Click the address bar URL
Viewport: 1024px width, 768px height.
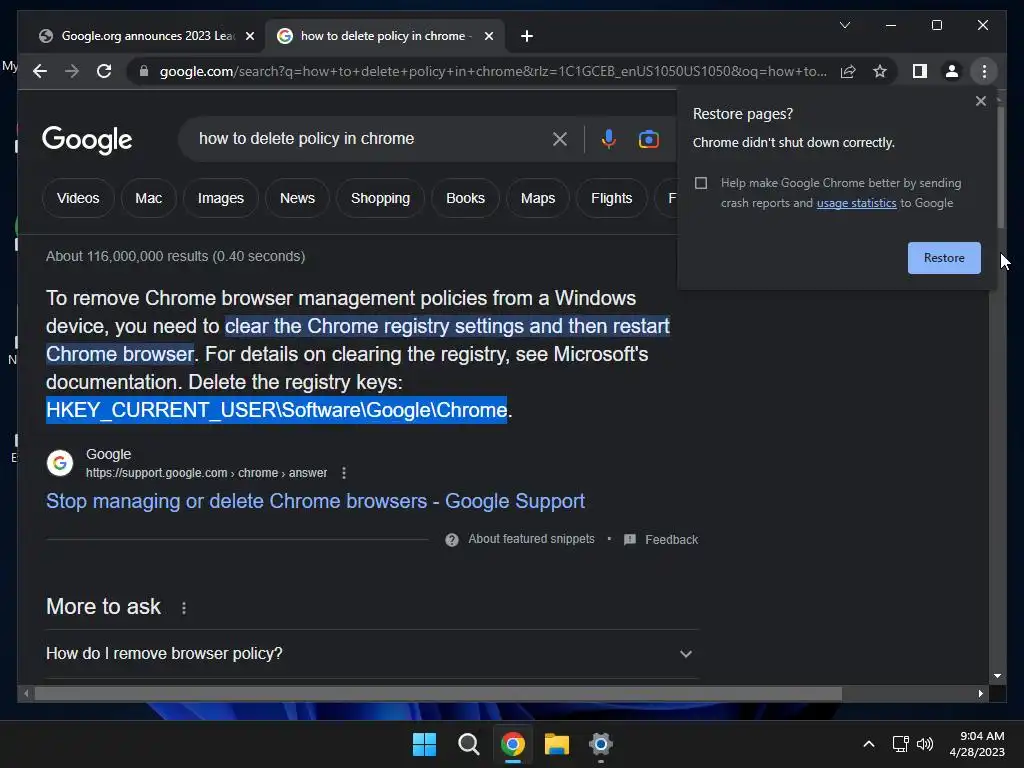492,71
